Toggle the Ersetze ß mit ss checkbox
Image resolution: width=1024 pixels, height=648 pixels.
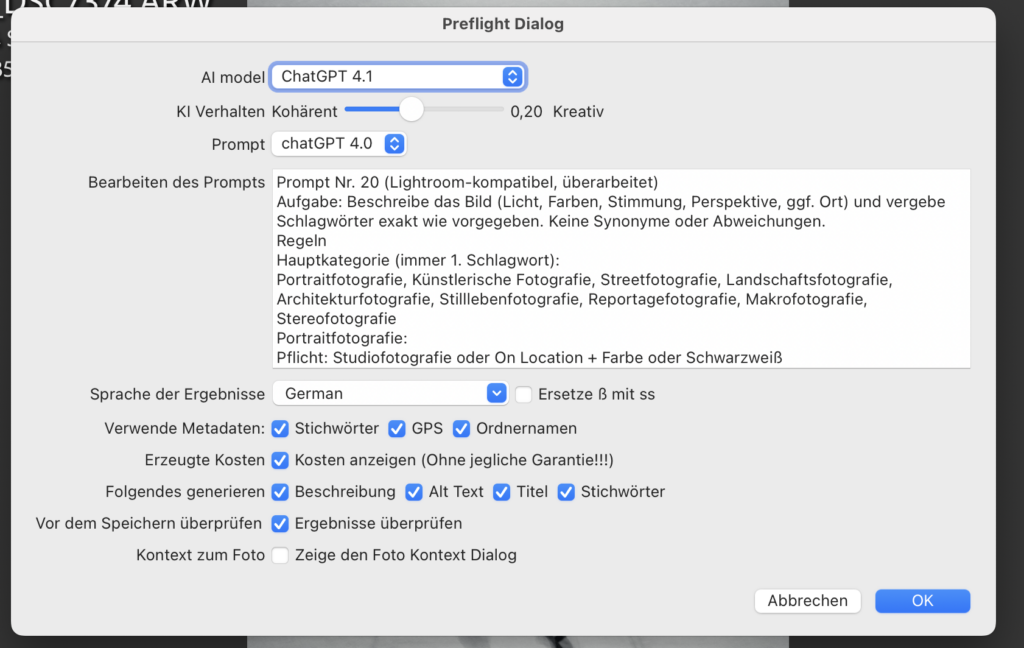pyautogui.click(x=524, y=395)
